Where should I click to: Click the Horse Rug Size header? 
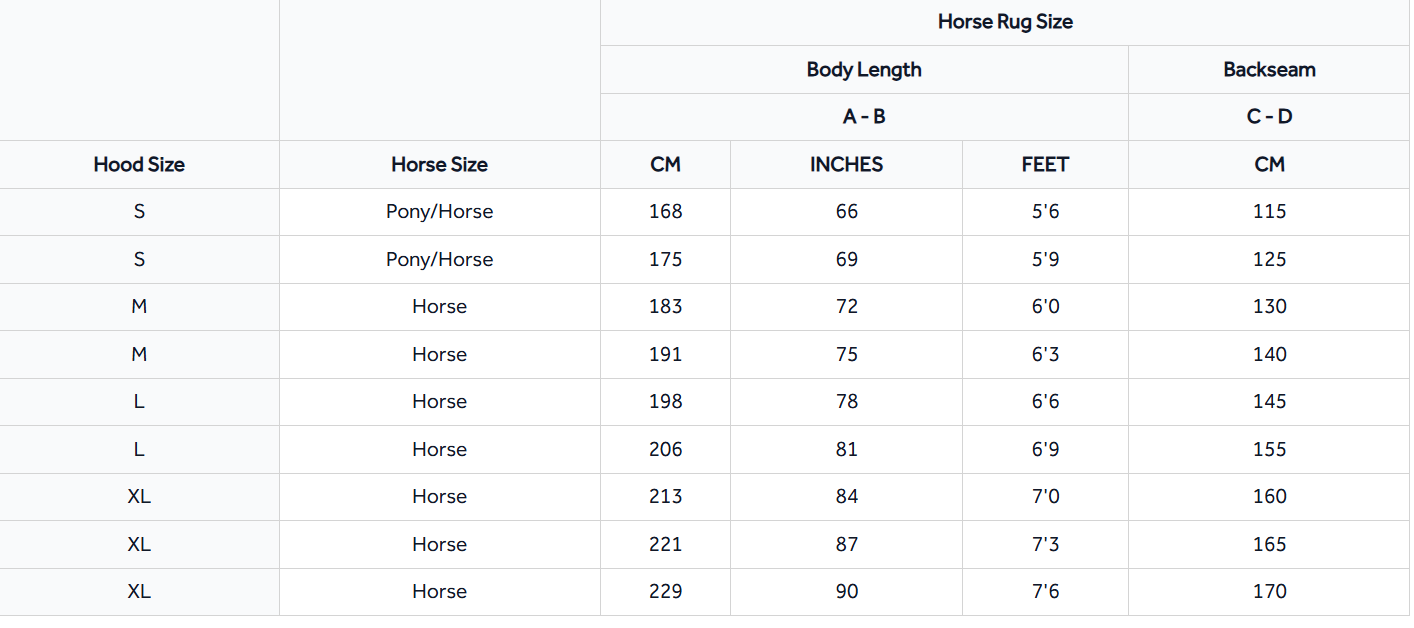click(1005, 21)
